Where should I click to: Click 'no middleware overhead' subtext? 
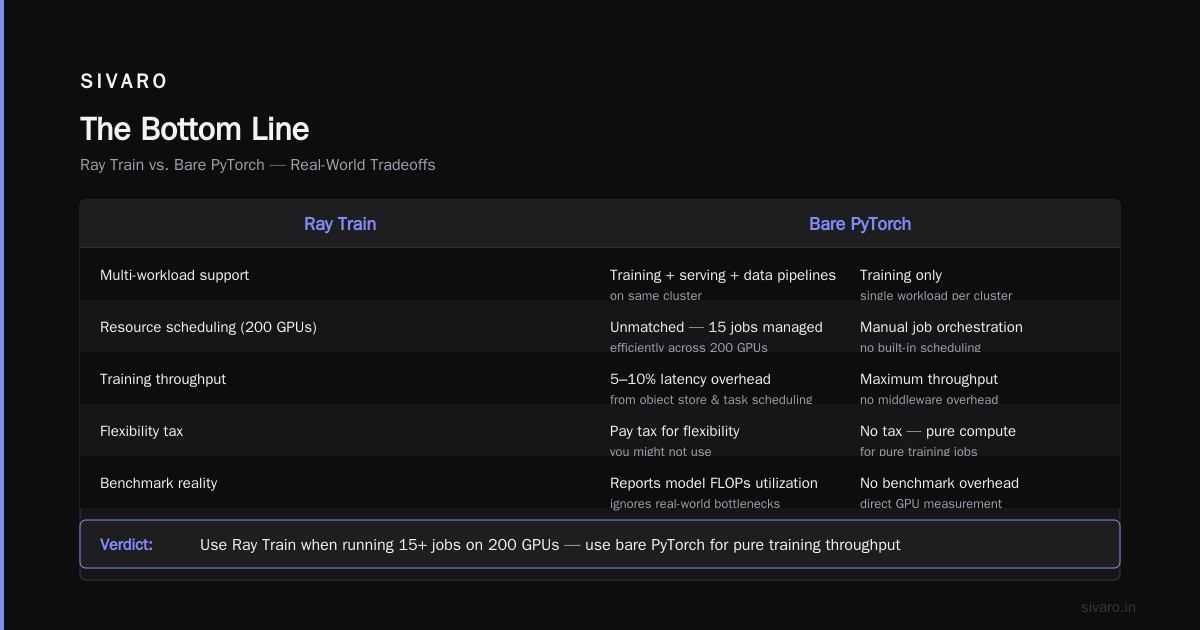coord(929,400)
